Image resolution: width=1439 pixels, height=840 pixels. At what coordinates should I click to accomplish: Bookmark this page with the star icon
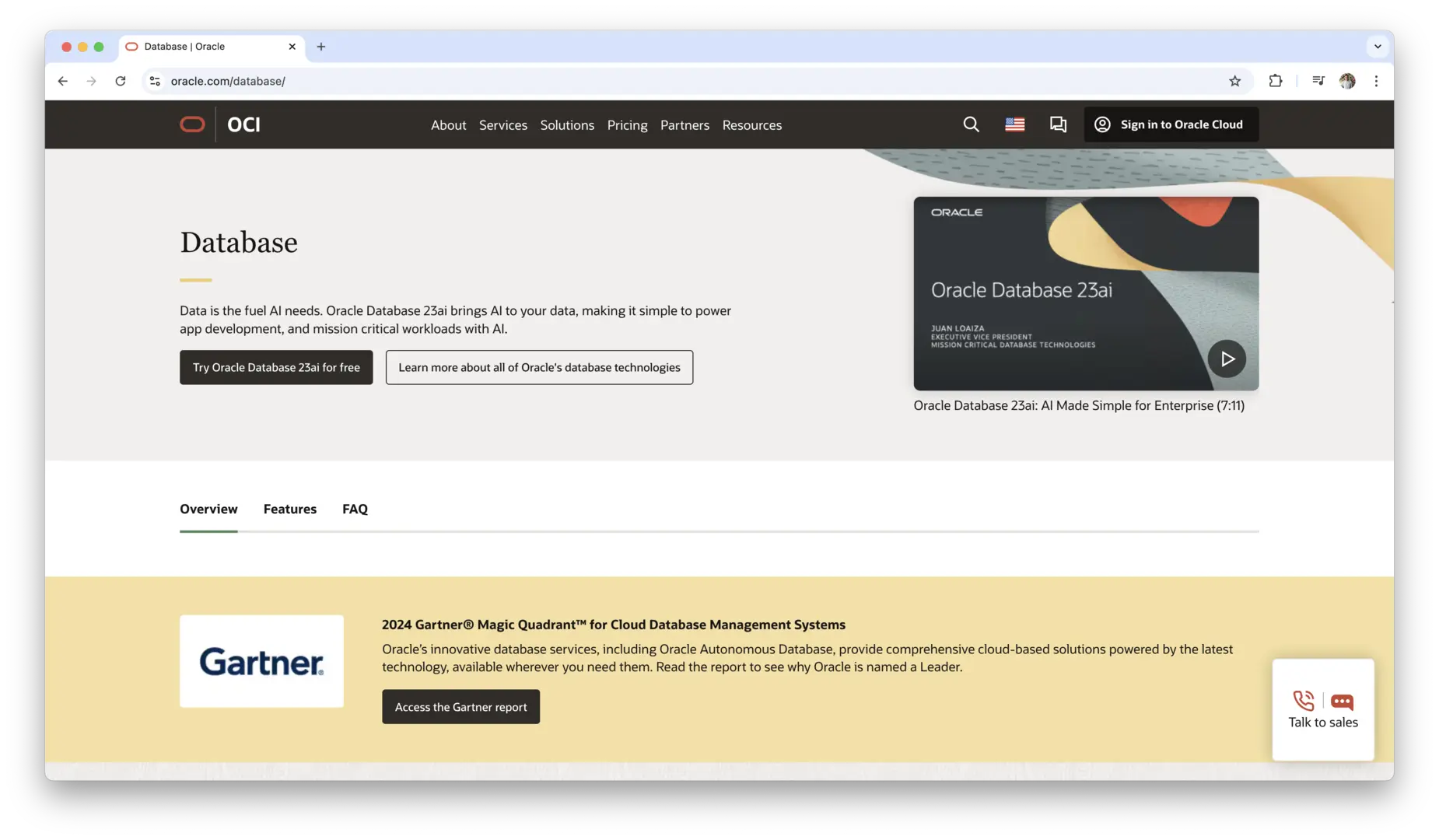click(1234, 81)
